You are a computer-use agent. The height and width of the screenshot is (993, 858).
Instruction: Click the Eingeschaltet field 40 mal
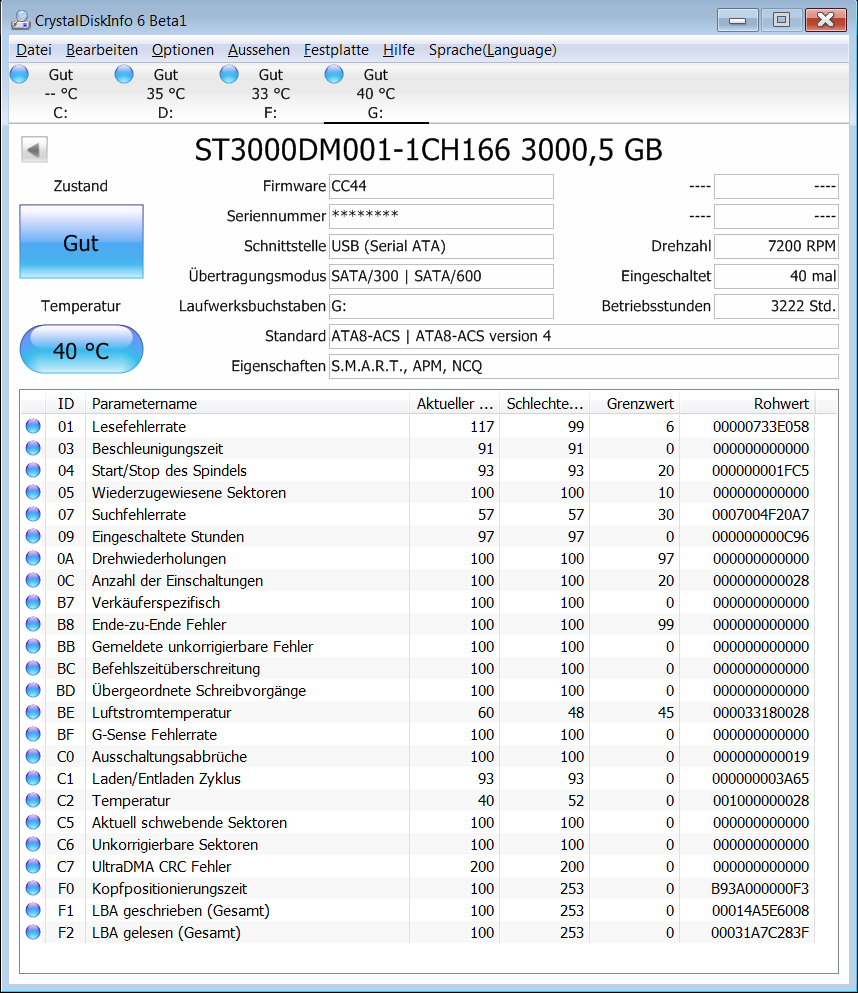776,276
